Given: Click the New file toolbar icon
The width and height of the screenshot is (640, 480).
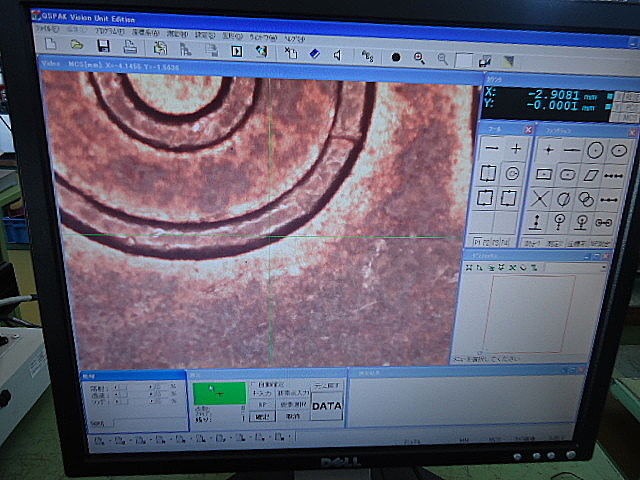Looking at the screenshot, I should coord(51,44).
